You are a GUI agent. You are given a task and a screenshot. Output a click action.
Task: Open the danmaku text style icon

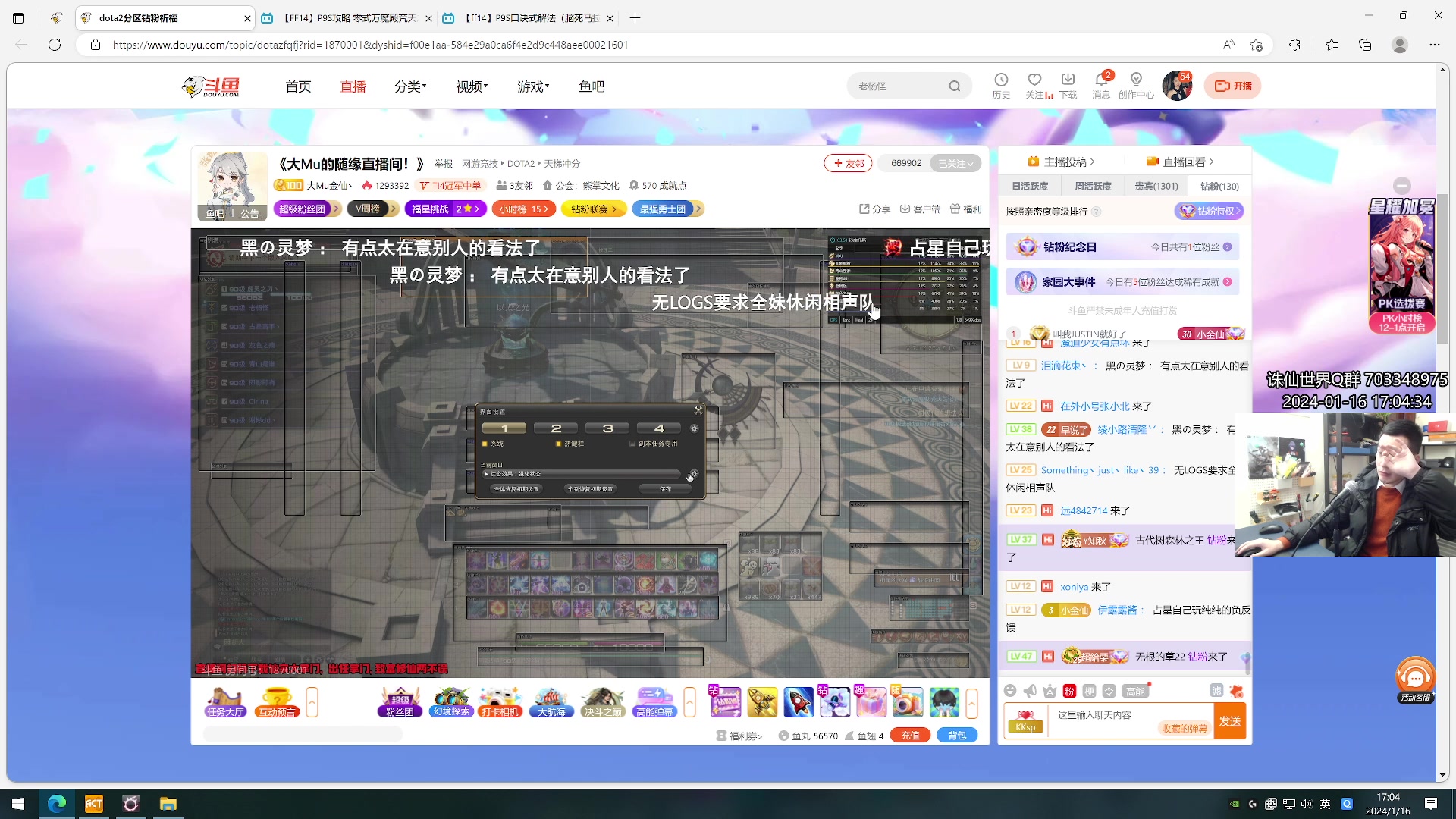click(1050, 691)
